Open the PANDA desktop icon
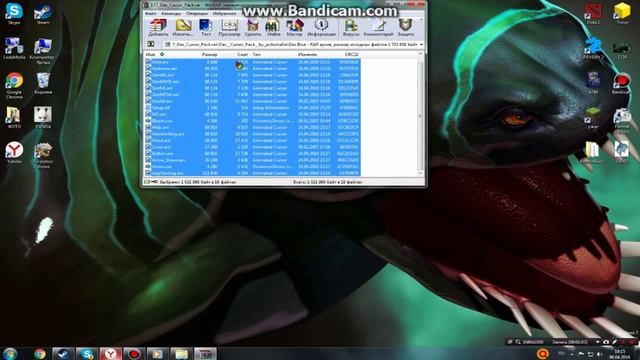The height and width of the screenshot is (360, 640). pos(43,118)
